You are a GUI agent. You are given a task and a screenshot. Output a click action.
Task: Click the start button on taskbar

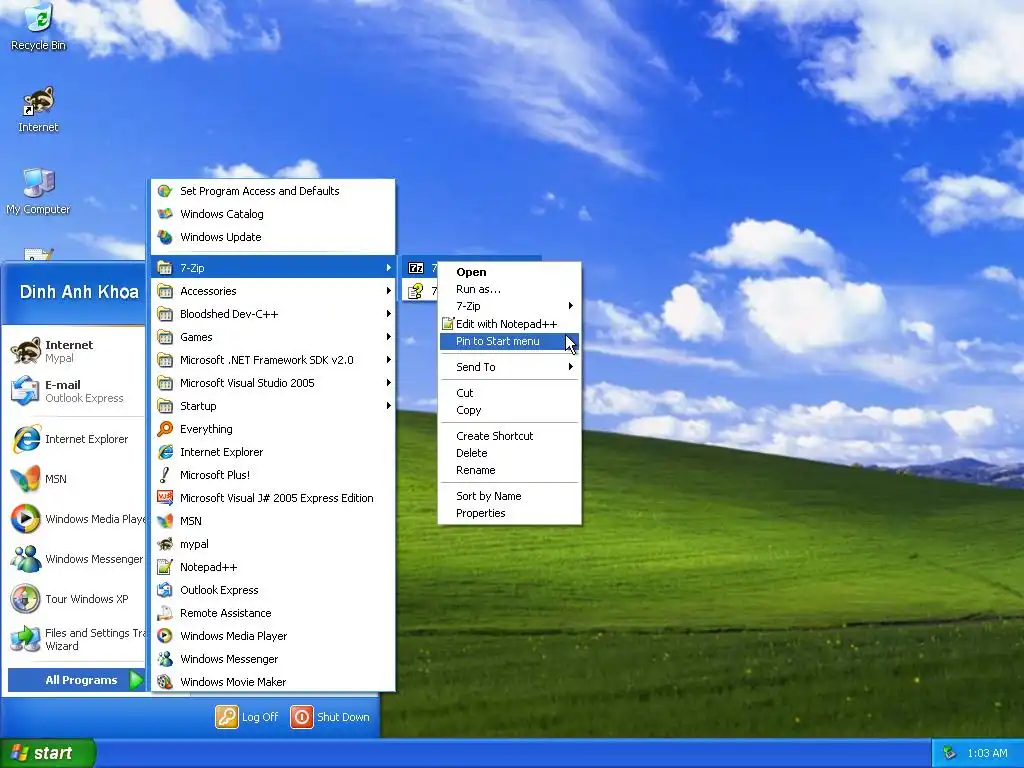(48, 753)
